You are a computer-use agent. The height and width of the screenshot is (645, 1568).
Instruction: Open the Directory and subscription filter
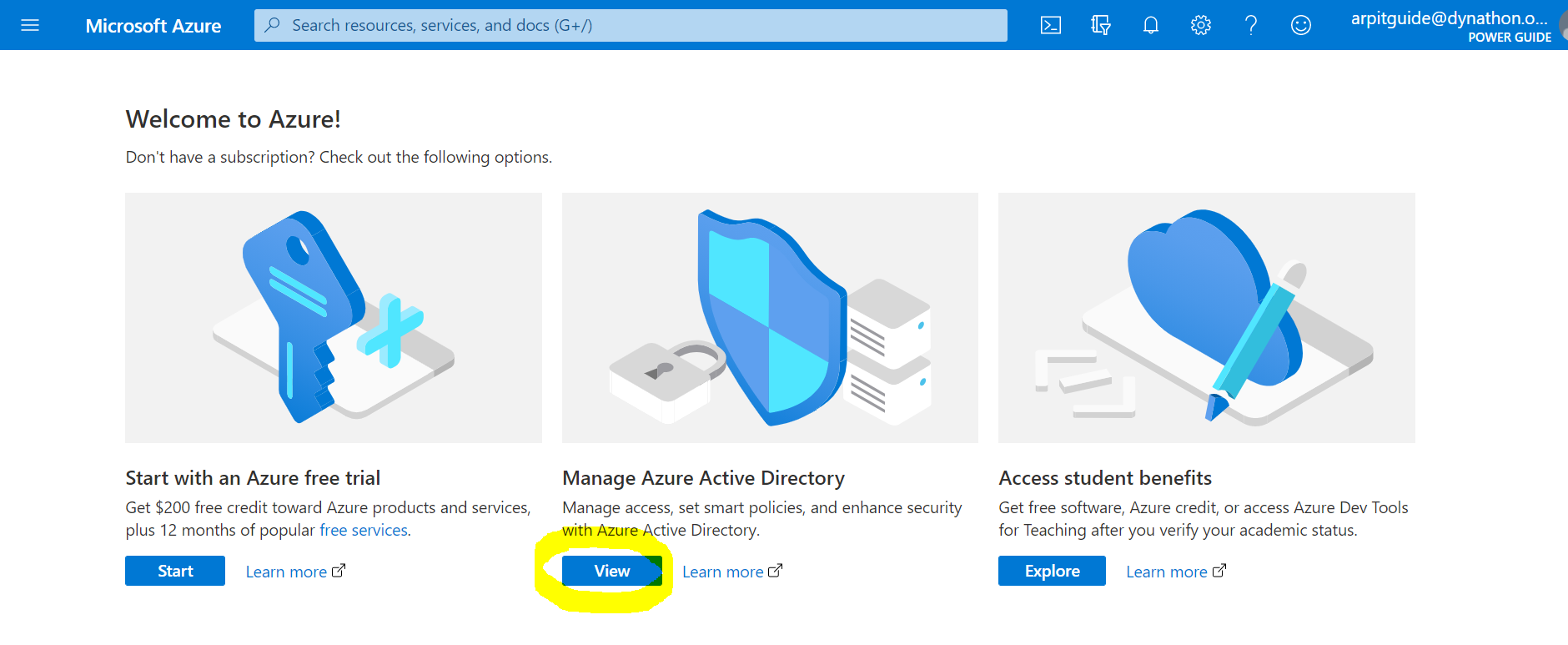(x=1101, y=25)
